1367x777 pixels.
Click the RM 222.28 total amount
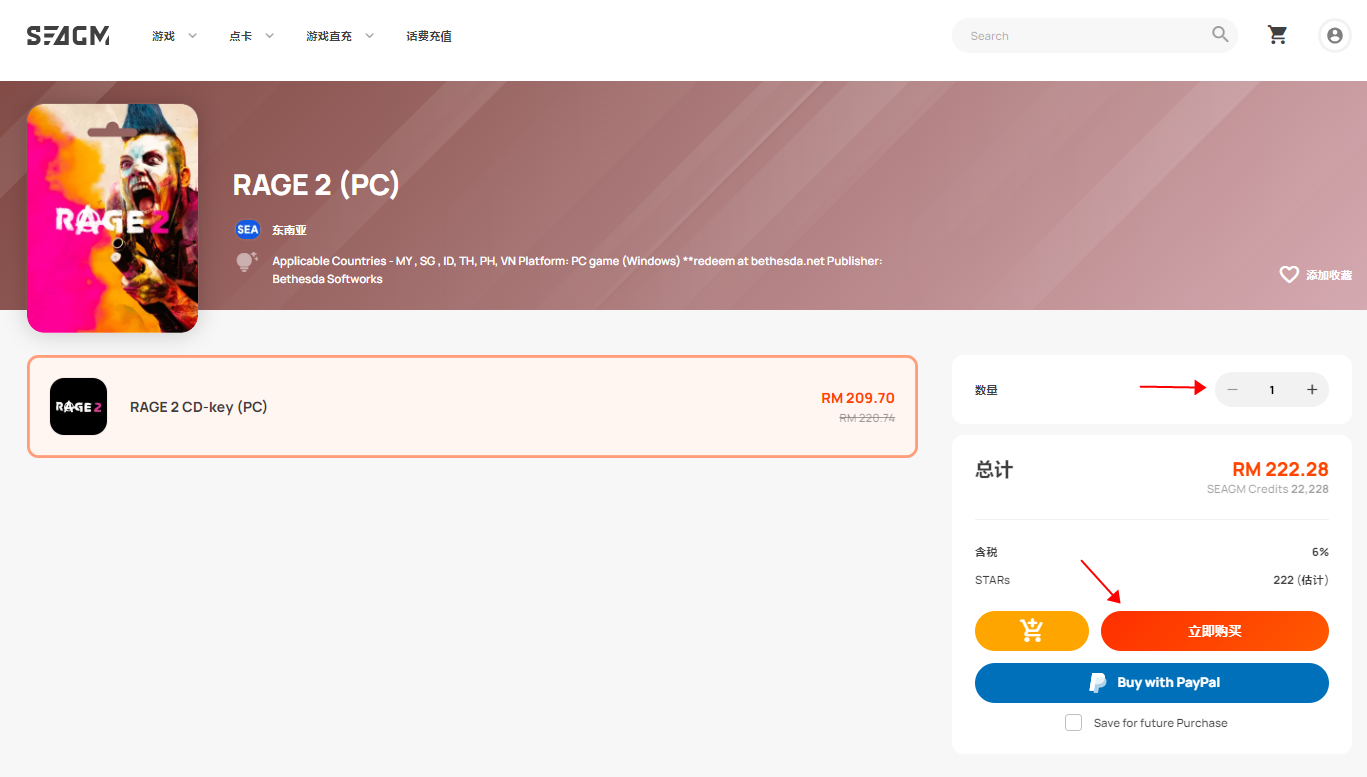(1280, 469)
